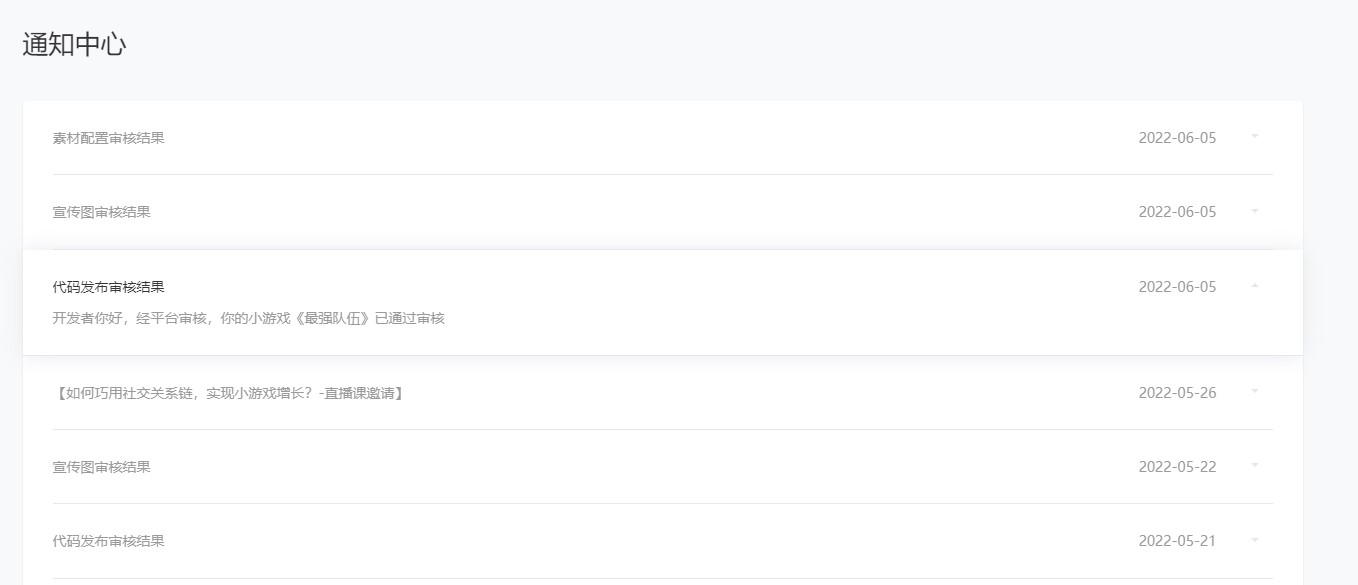Viewport: 1358px width, 585px height.
Task: Open 代码发布审核结果 title dated 2022-05-21
Action: [x=108, y=541]
